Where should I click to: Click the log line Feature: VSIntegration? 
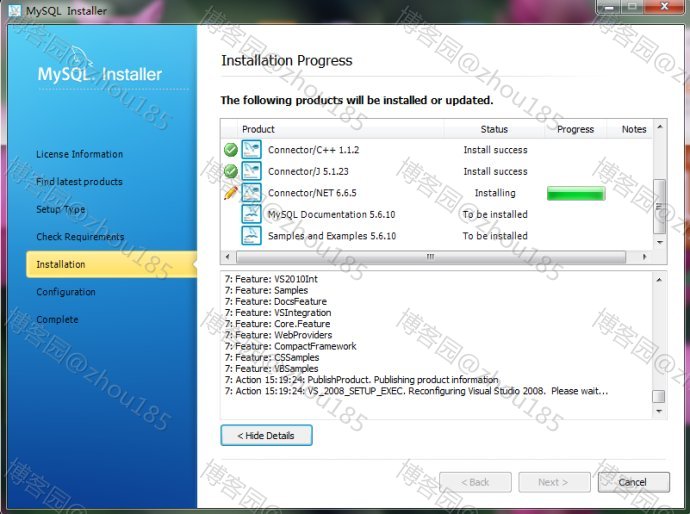pos(278,312)
